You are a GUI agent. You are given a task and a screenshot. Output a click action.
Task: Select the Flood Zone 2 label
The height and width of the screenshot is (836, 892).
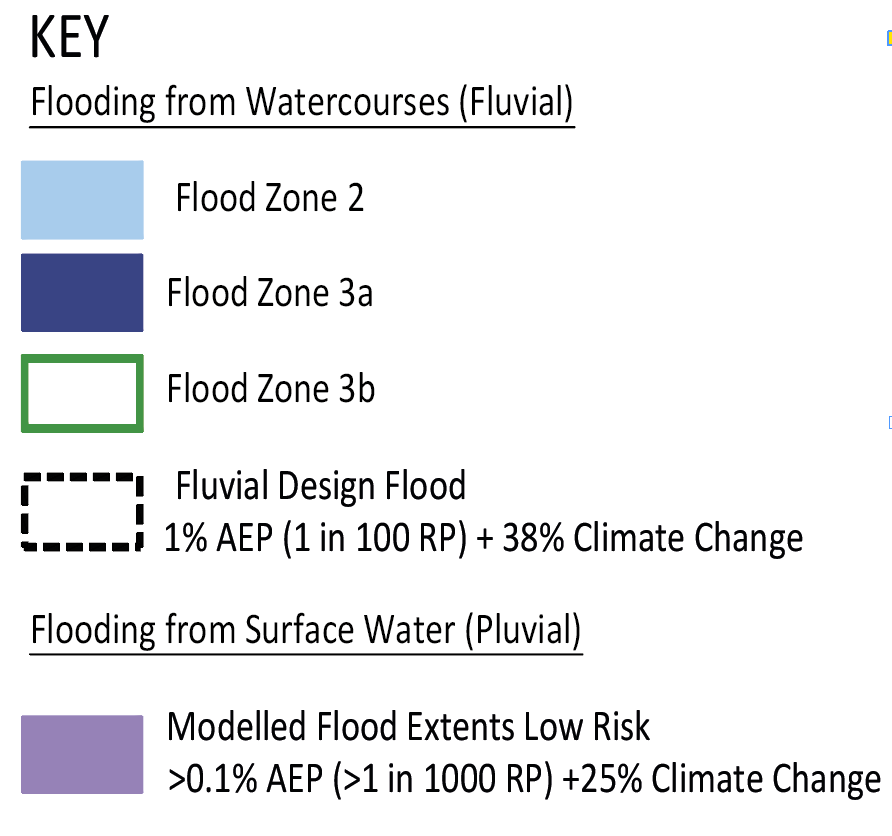click(x=270, y=198)
